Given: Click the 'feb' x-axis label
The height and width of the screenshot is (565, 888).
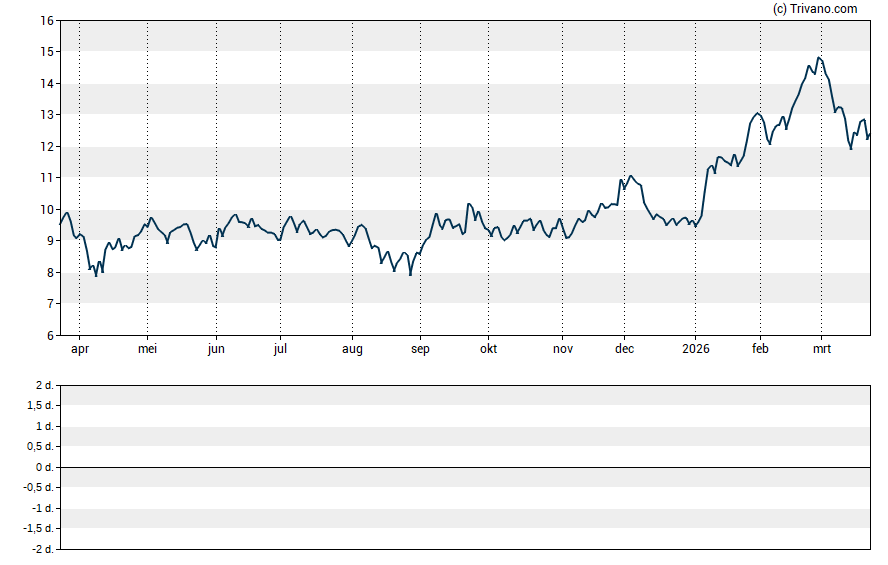Looking at the screenshot, I should pos(760,349).
